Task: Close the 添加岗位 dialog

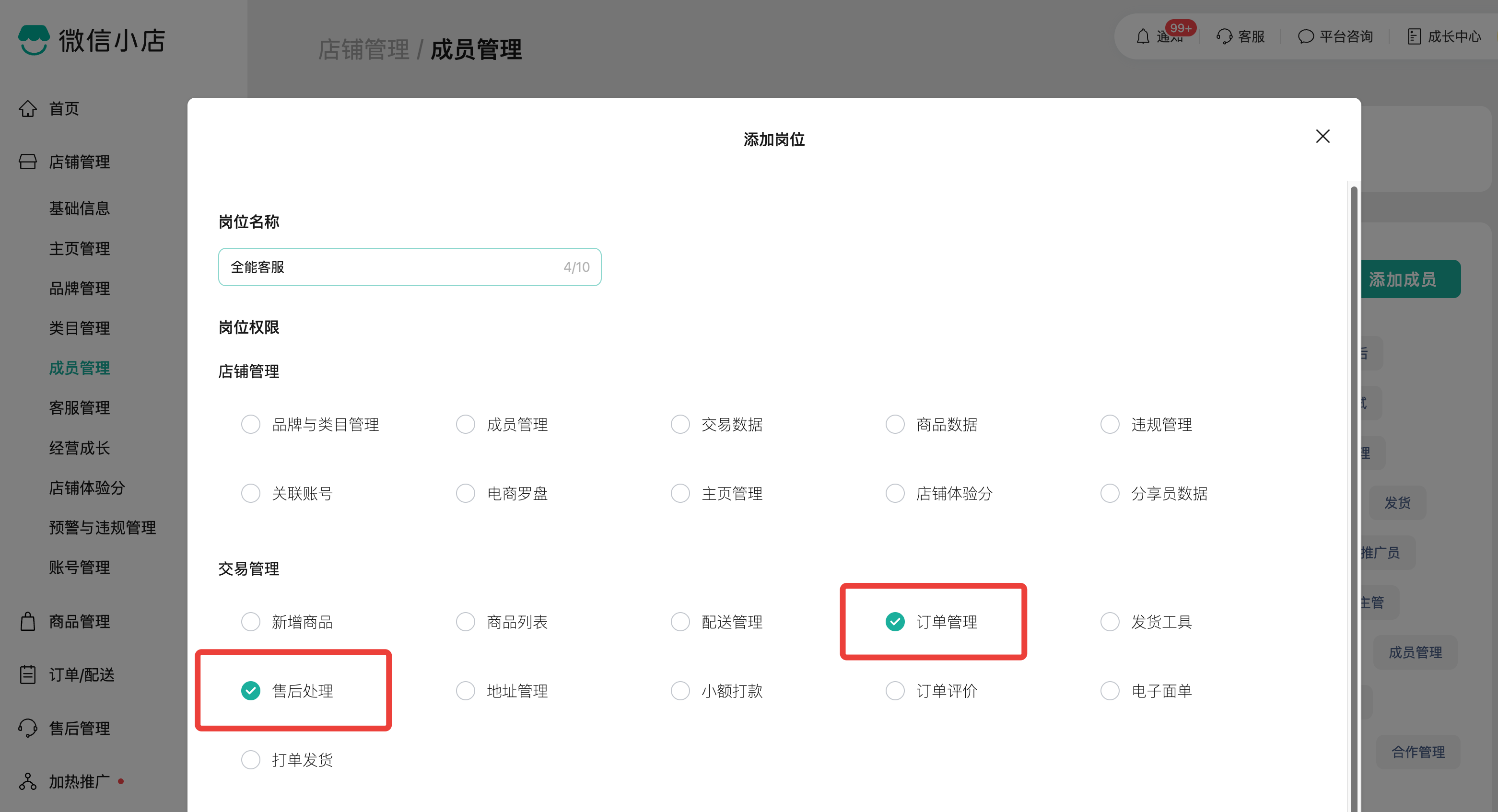Action: pos(1323,136)
